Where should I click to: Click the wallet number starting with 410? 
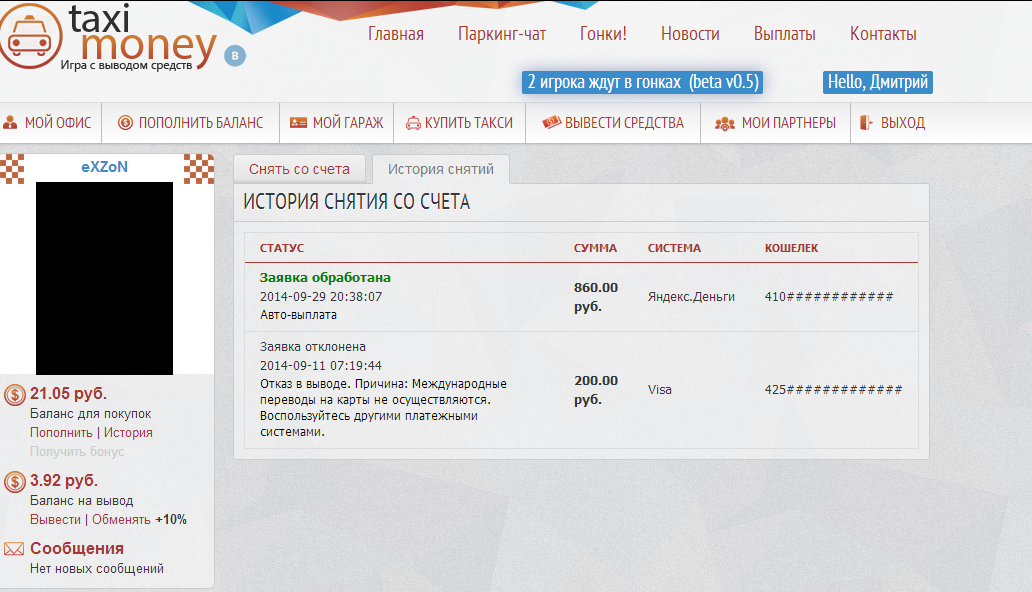pos(829,297)
